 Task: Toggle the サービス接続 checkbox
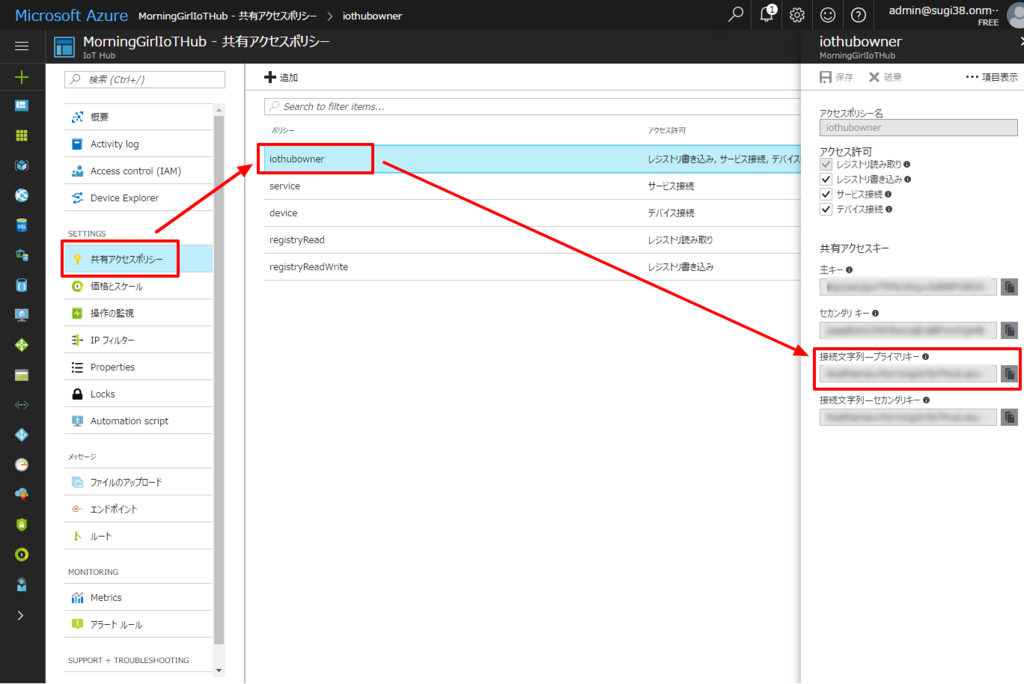(826, 194)
